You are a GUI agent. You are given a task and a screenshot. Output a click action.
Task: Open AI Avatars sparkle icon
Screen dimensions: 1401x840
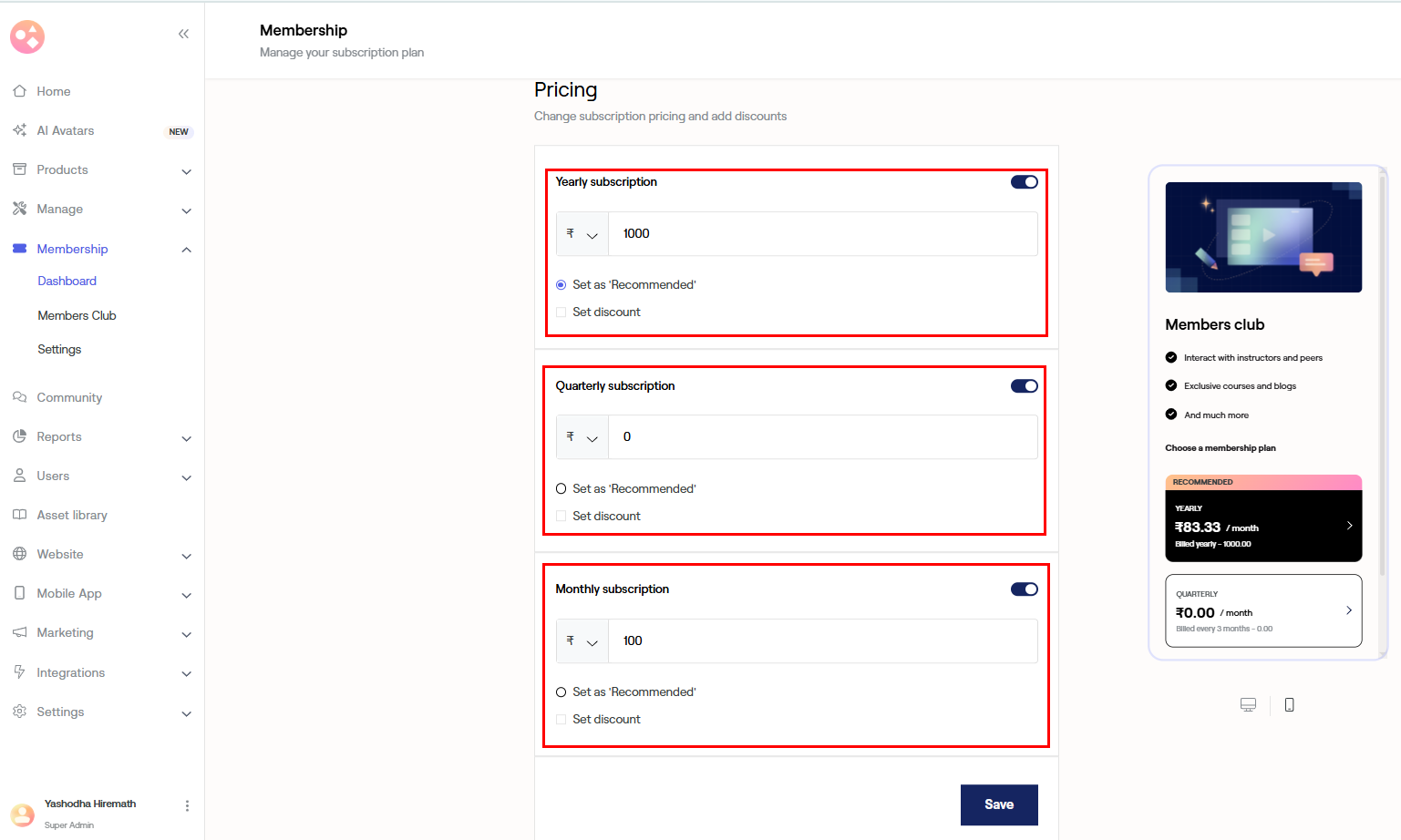(x=19, y=130)
